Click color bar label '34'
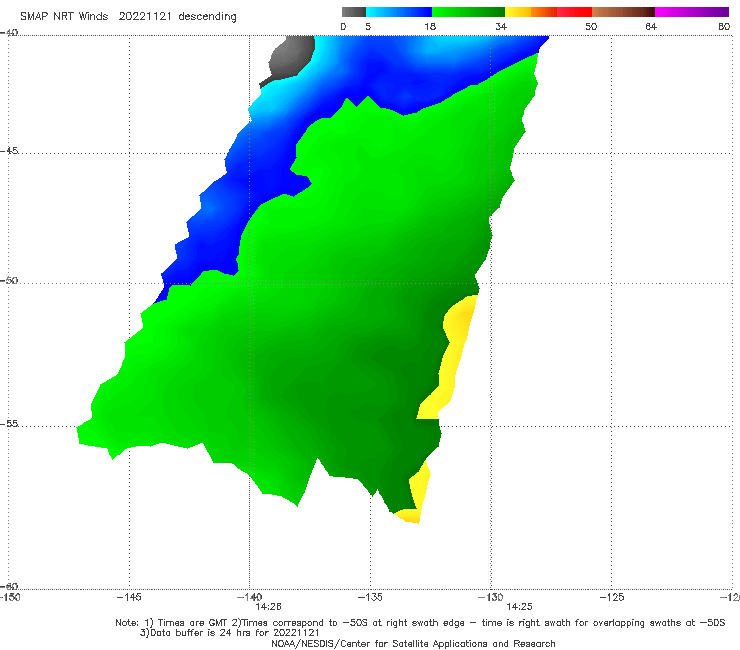 [501, 26]
